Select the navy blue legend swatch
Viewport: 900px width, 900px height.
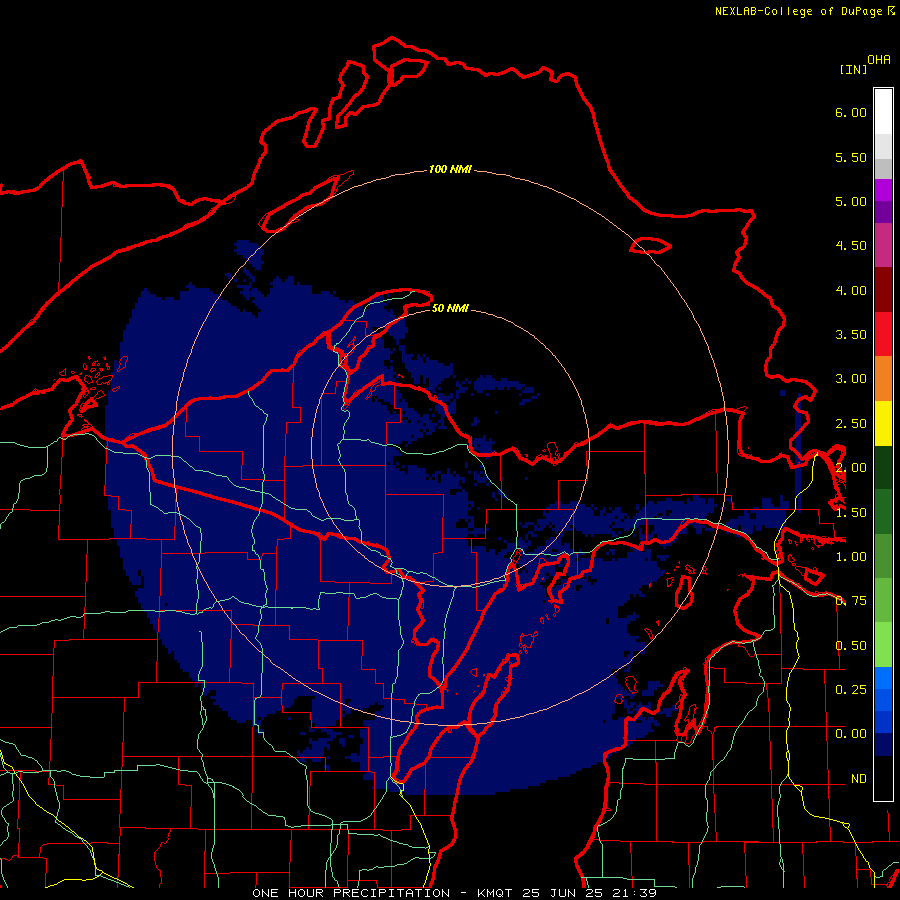(883, 744)
